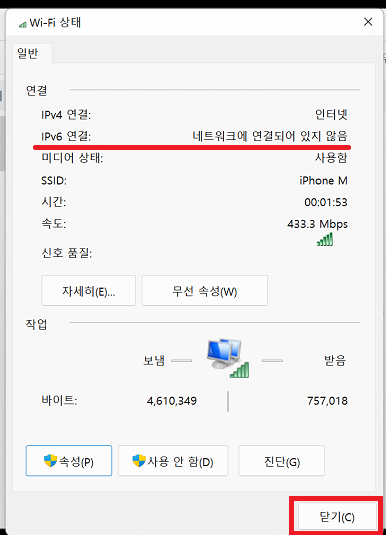Screen dimensions: 386x535
Task: Click the Wi-Fi 상태 window title
Action: (x=55, y=23)
